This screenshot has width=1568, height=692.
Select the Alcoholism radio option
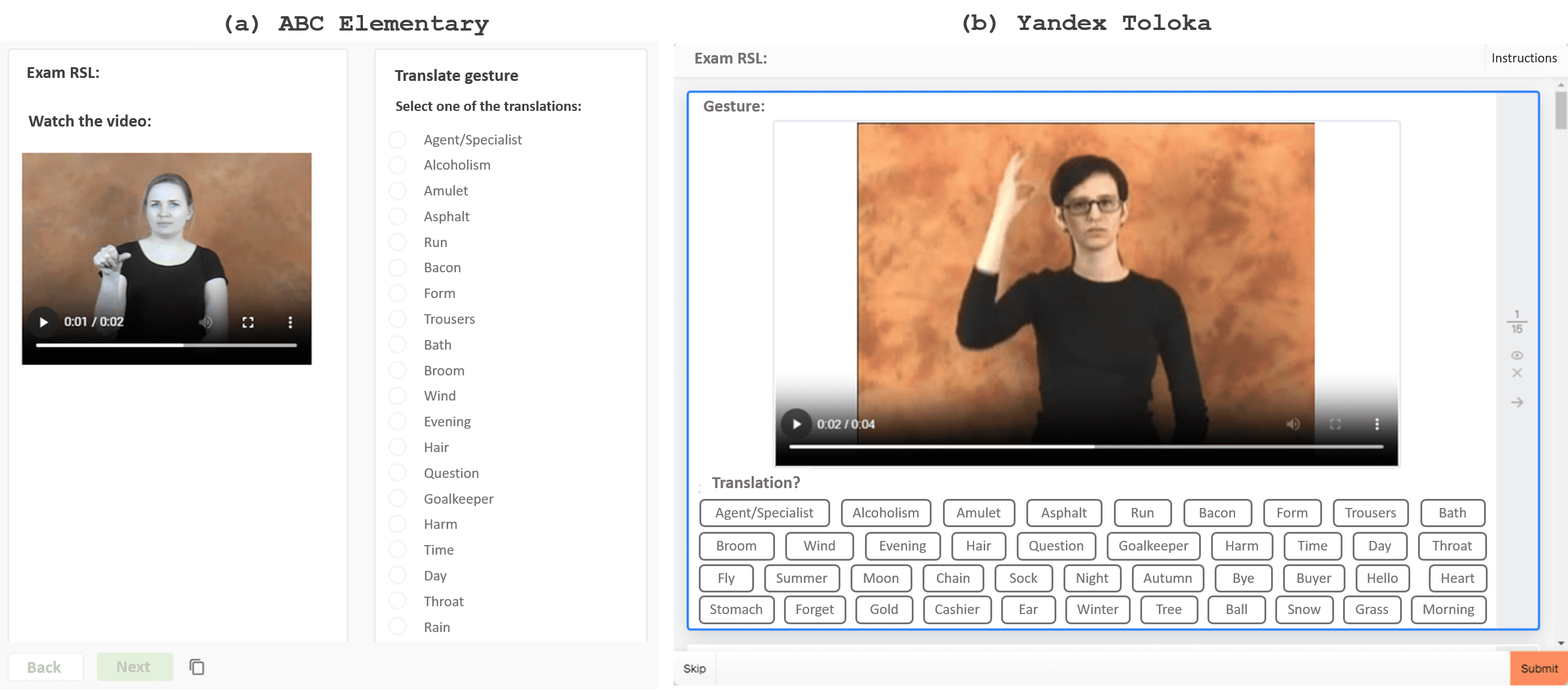398,165
